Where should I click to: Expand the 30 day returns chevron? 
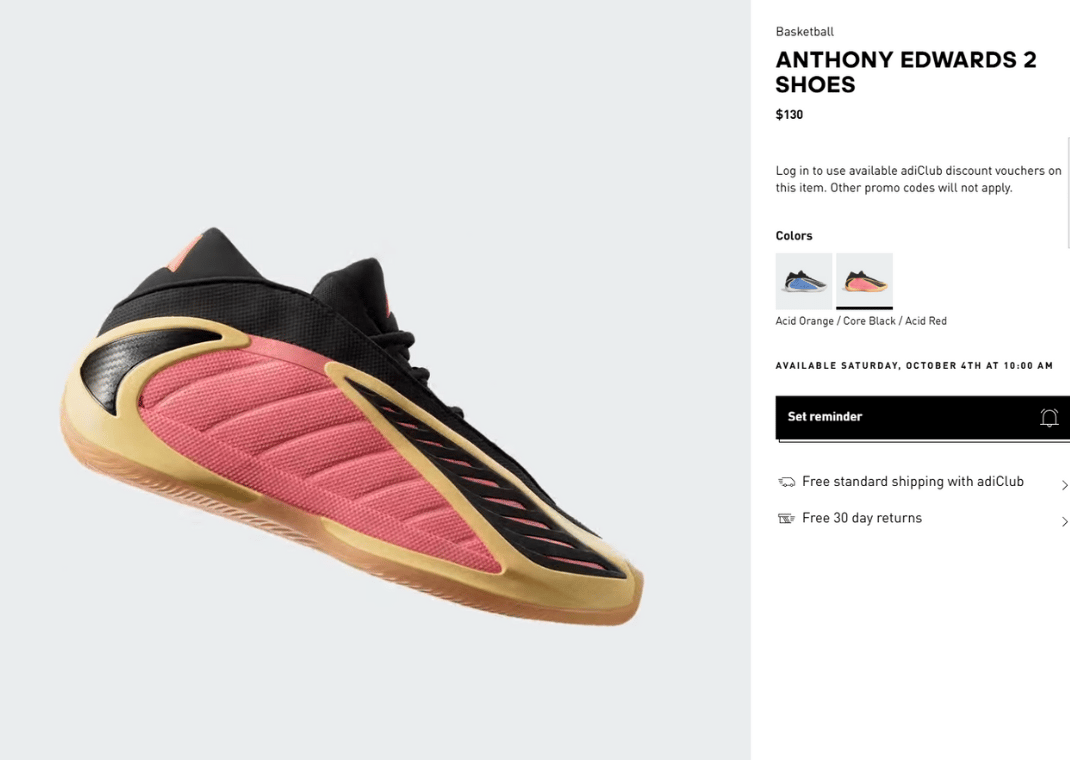1064,521
